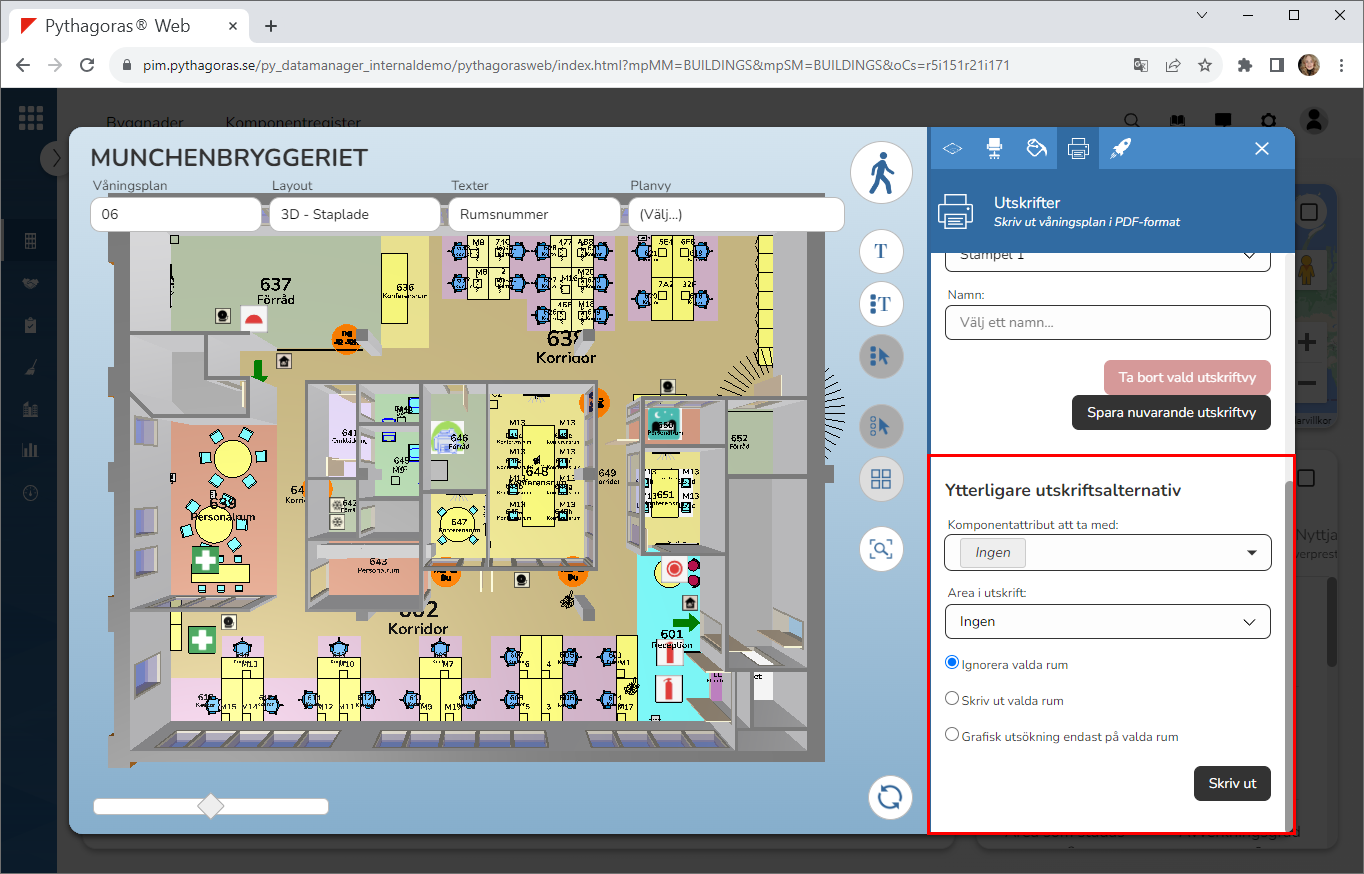
Task: Expand the 'Area i utskrift' dropdown
Action: click(x=1107, y=622)
